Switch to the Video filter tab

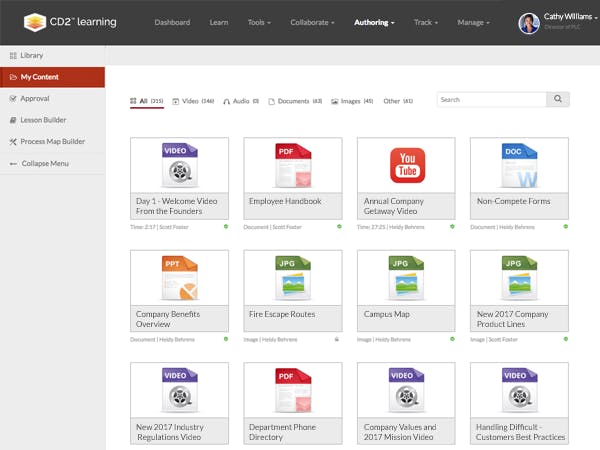[x=193, y=101]
